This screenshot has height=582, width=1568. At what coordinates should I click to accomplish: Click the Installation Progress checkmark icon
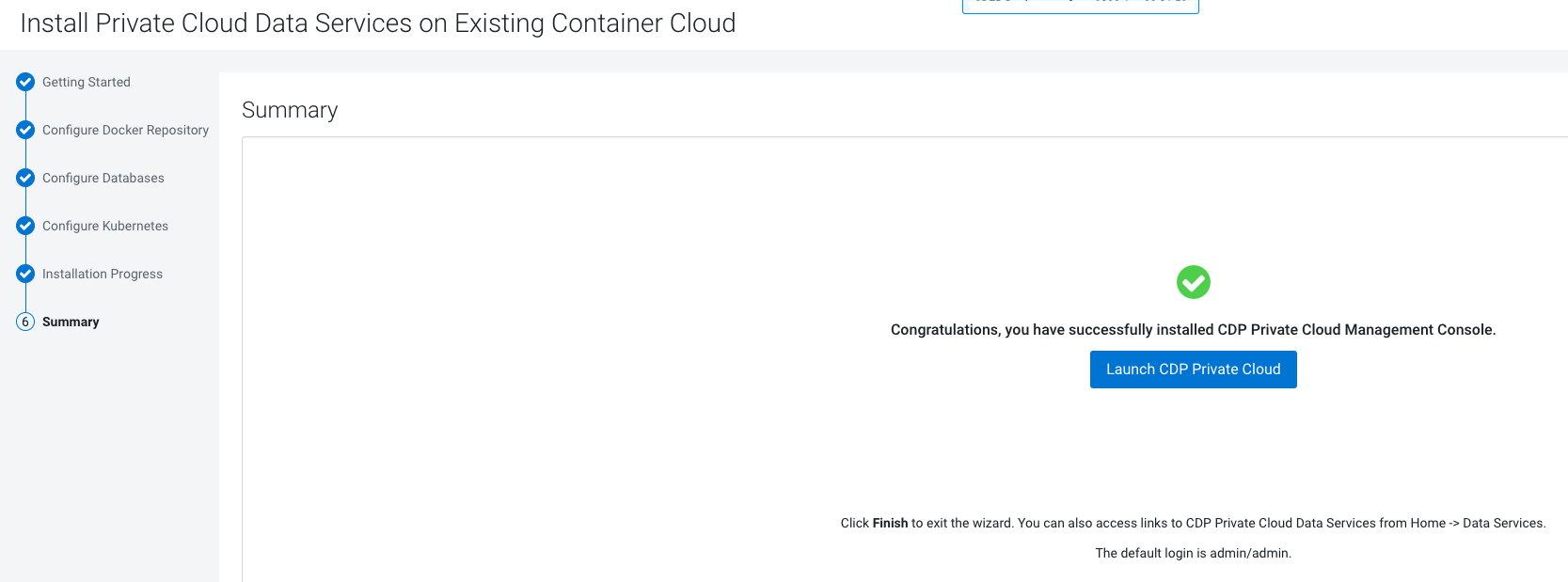[25, 274]
